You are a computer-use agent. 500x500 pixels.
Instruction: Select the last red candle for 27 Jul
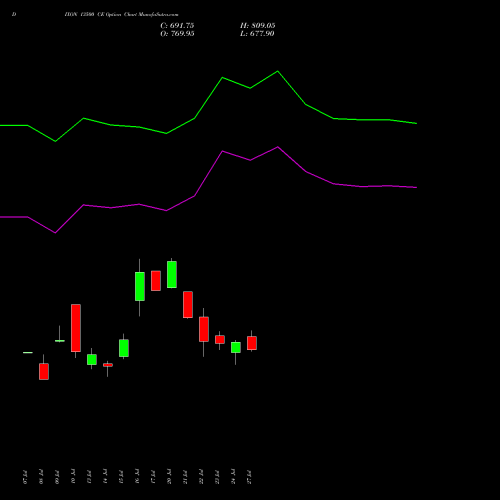[x=252, y=343]
